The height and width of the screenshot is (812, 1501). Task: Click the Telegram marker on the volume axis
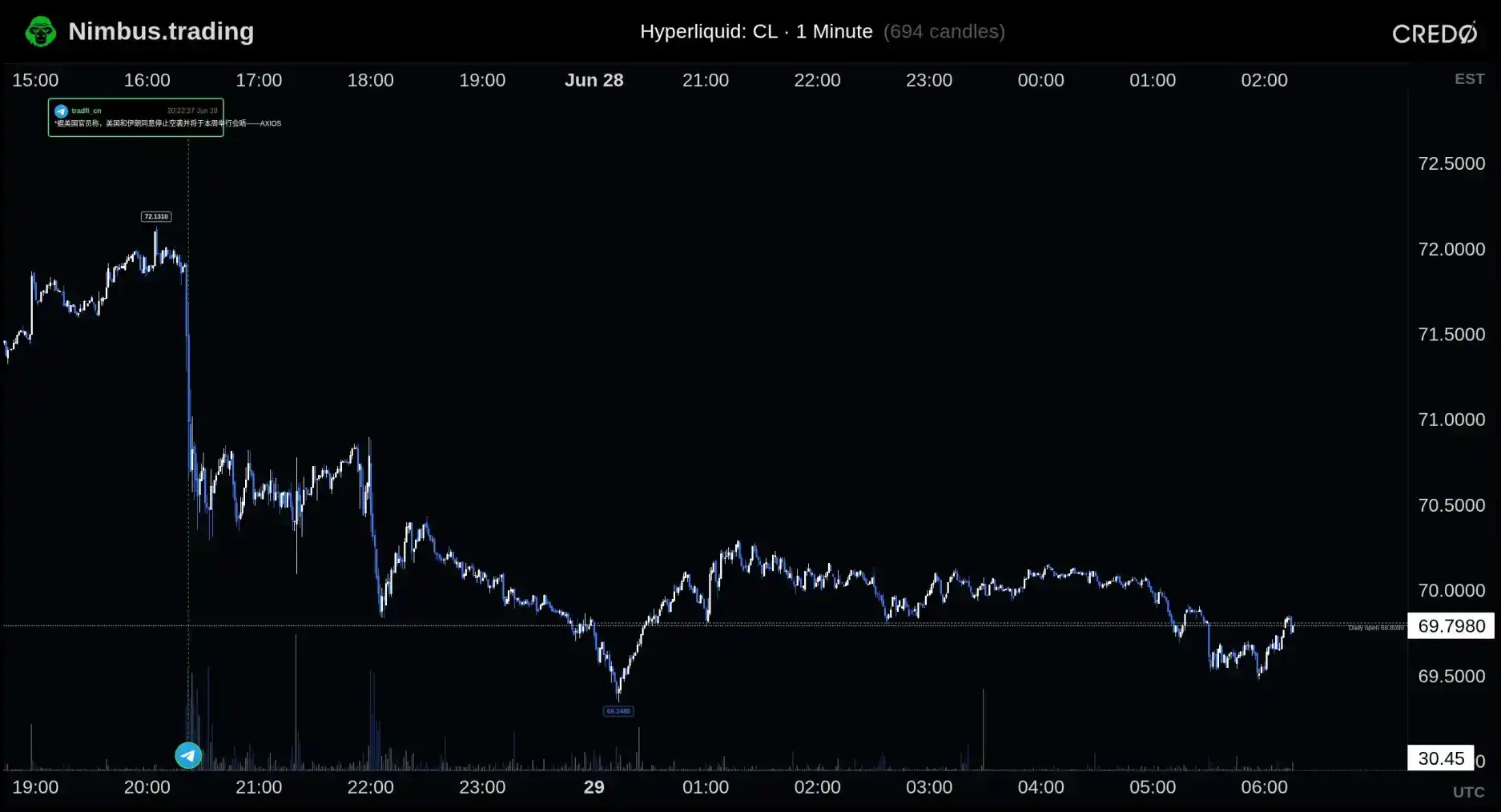tap(188, 755)
